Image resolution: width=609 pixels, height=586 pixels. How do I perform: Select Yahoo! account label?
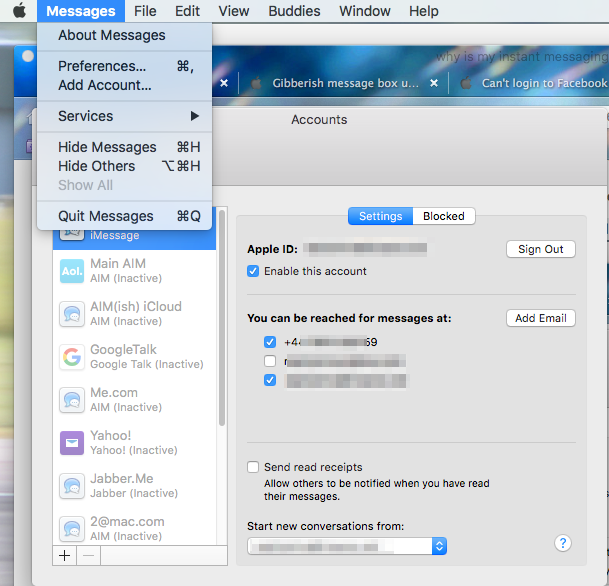coord(111,435)
